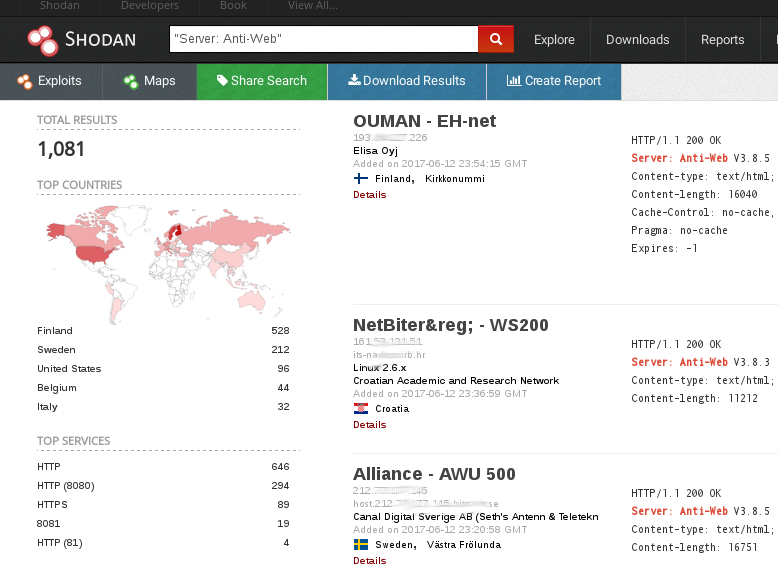The width and height of the screenshot is (778, 567).
Task: Click the "Pragma: no-cache" banner line
Action: [x=679, y=231]
